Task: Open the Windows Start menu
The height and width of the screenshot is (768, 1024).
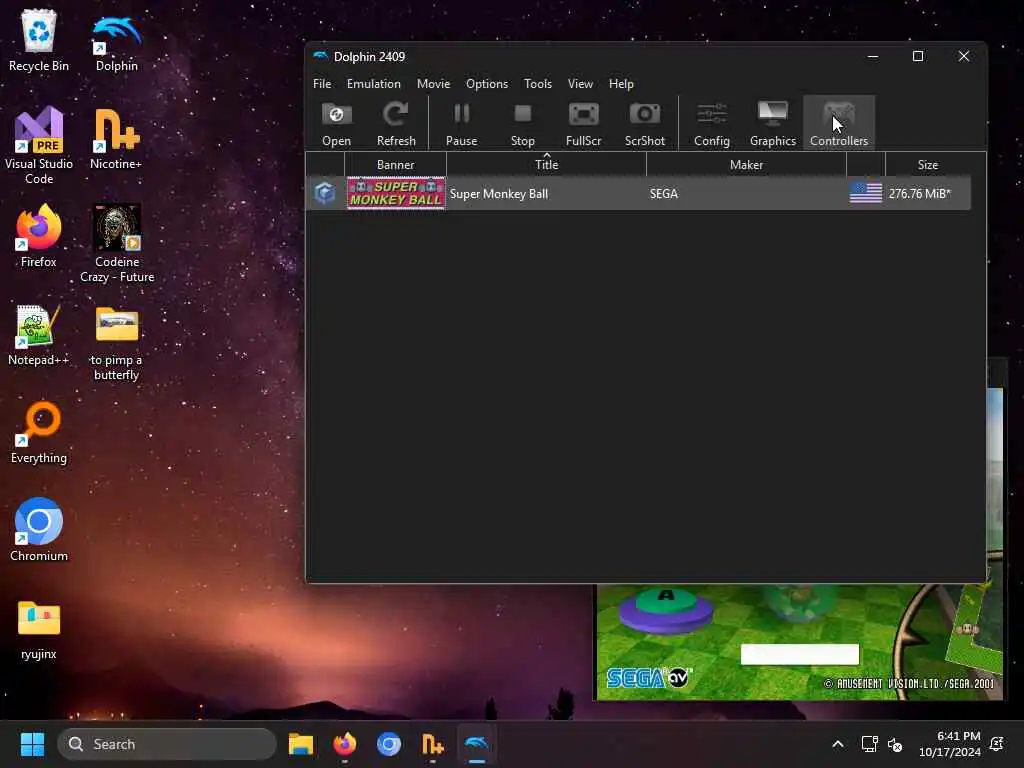Action: pos(32,744)
